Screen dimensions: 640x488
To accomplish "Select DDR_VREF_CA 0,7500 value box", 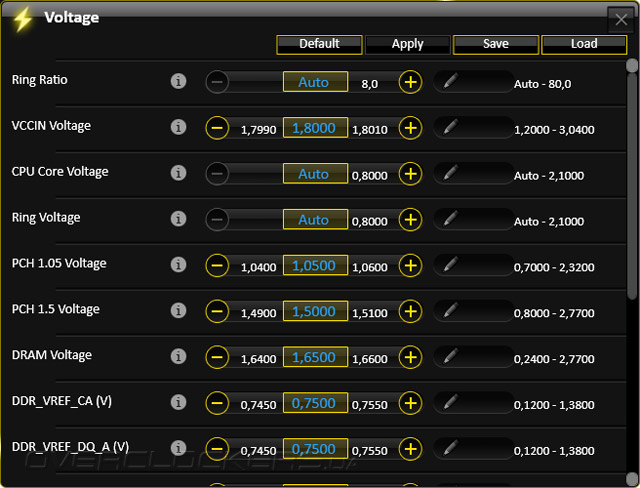I will 316,403.
